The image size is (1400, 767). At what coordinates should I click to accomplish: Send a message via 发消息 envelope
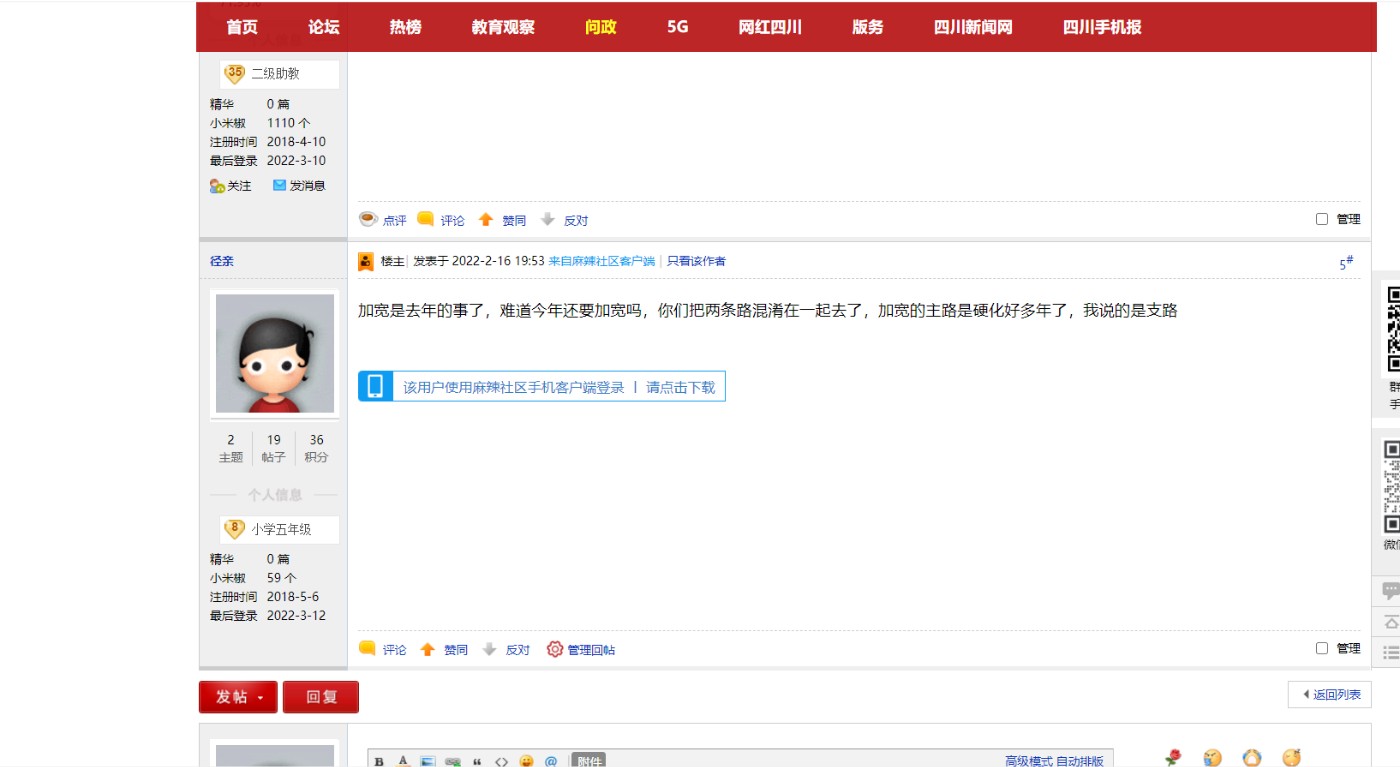(280, 185)
